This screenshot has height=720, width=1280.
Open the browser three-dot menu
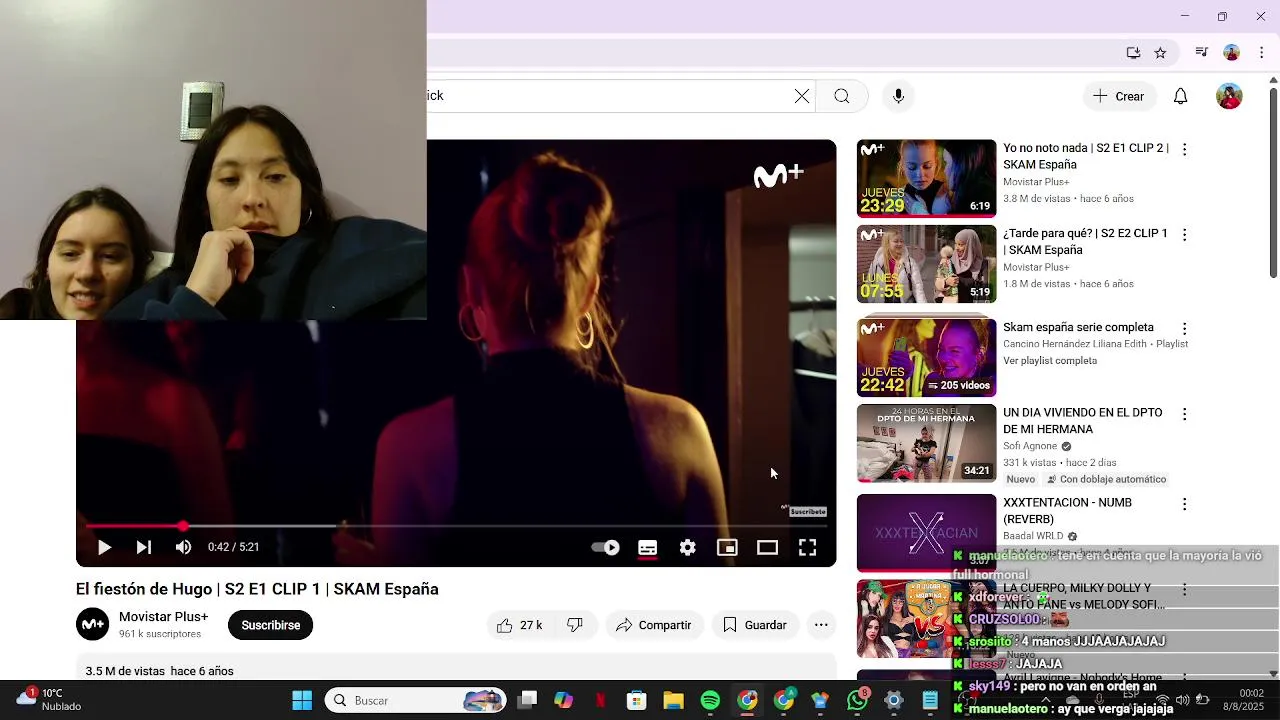pos(1262,53)
